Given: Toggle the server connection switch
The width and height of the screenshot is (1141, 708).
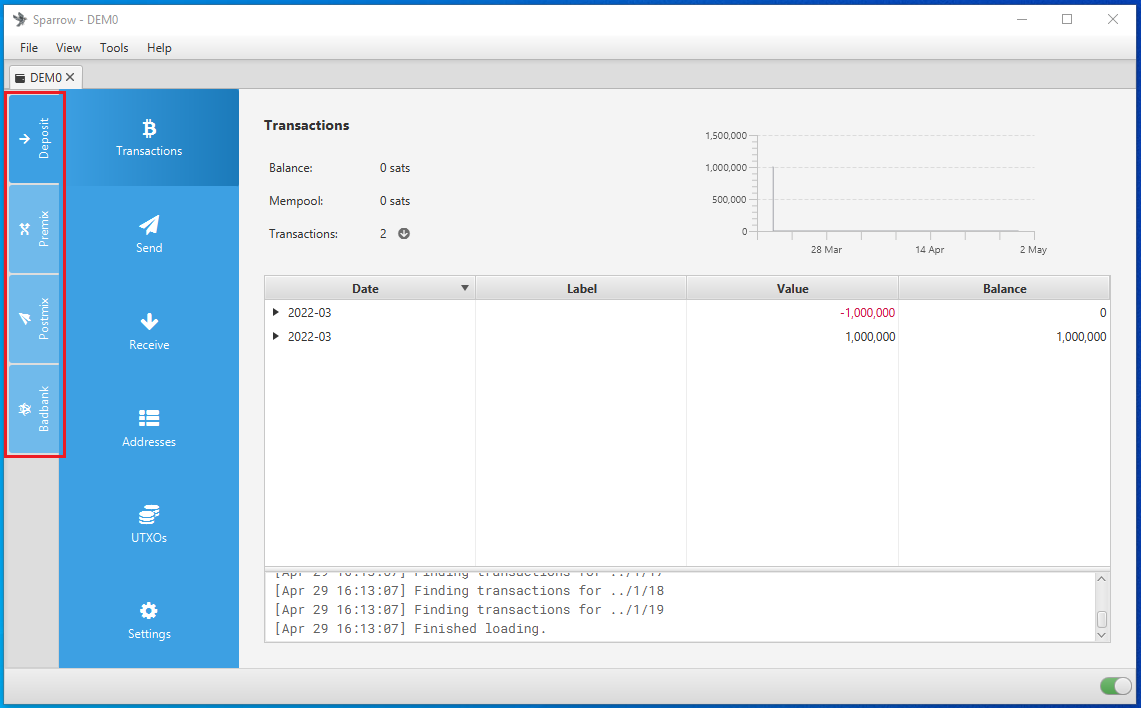Looking at the screenshot, I should (1114, 686).
